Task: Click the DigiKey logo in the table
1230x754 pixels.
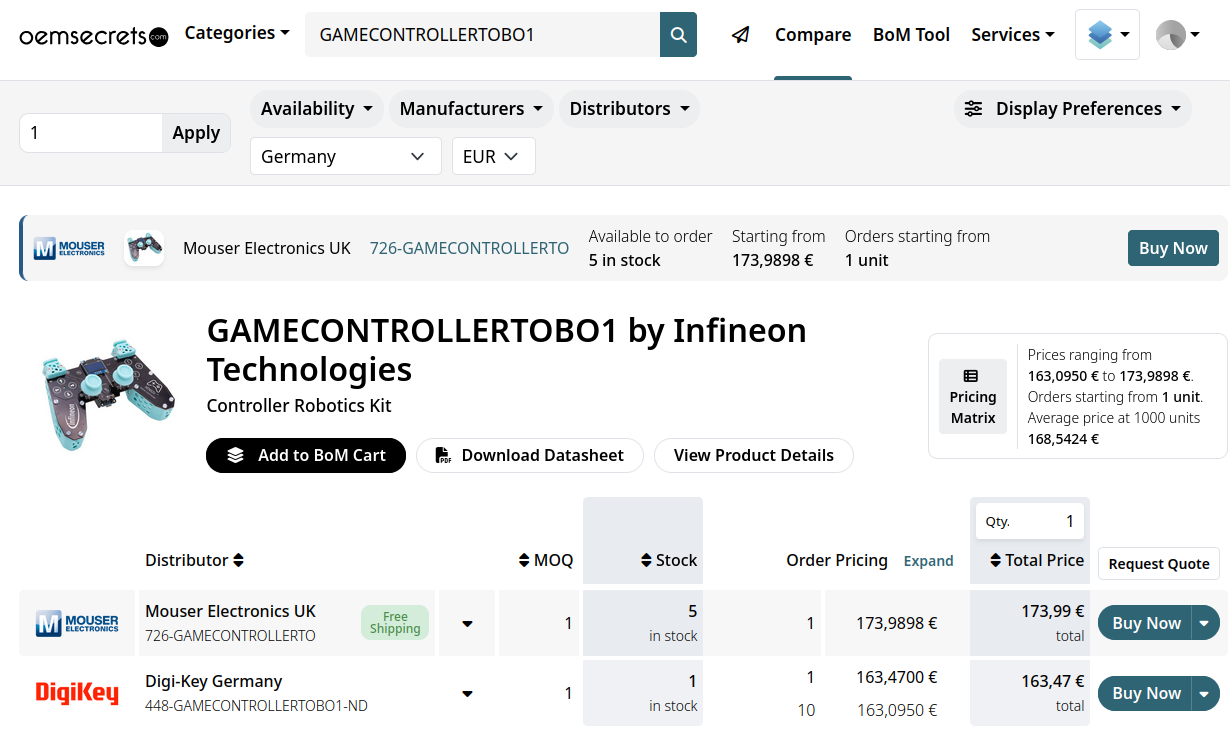Action: click(x=77, y=692)
